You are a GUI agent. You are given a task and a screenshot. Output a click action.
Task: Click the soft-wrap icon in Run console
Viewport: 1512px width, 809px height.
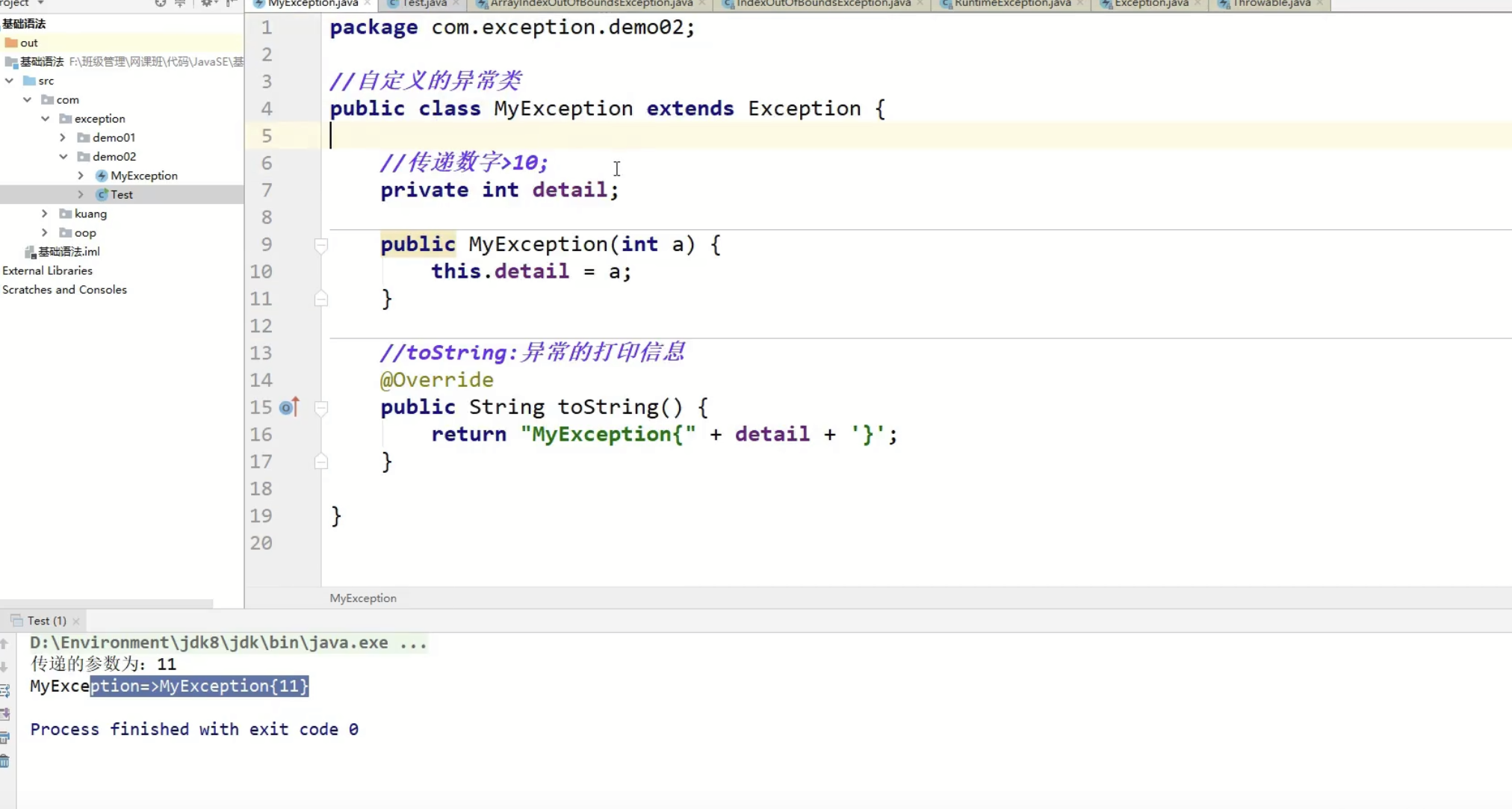click(4, 690)
